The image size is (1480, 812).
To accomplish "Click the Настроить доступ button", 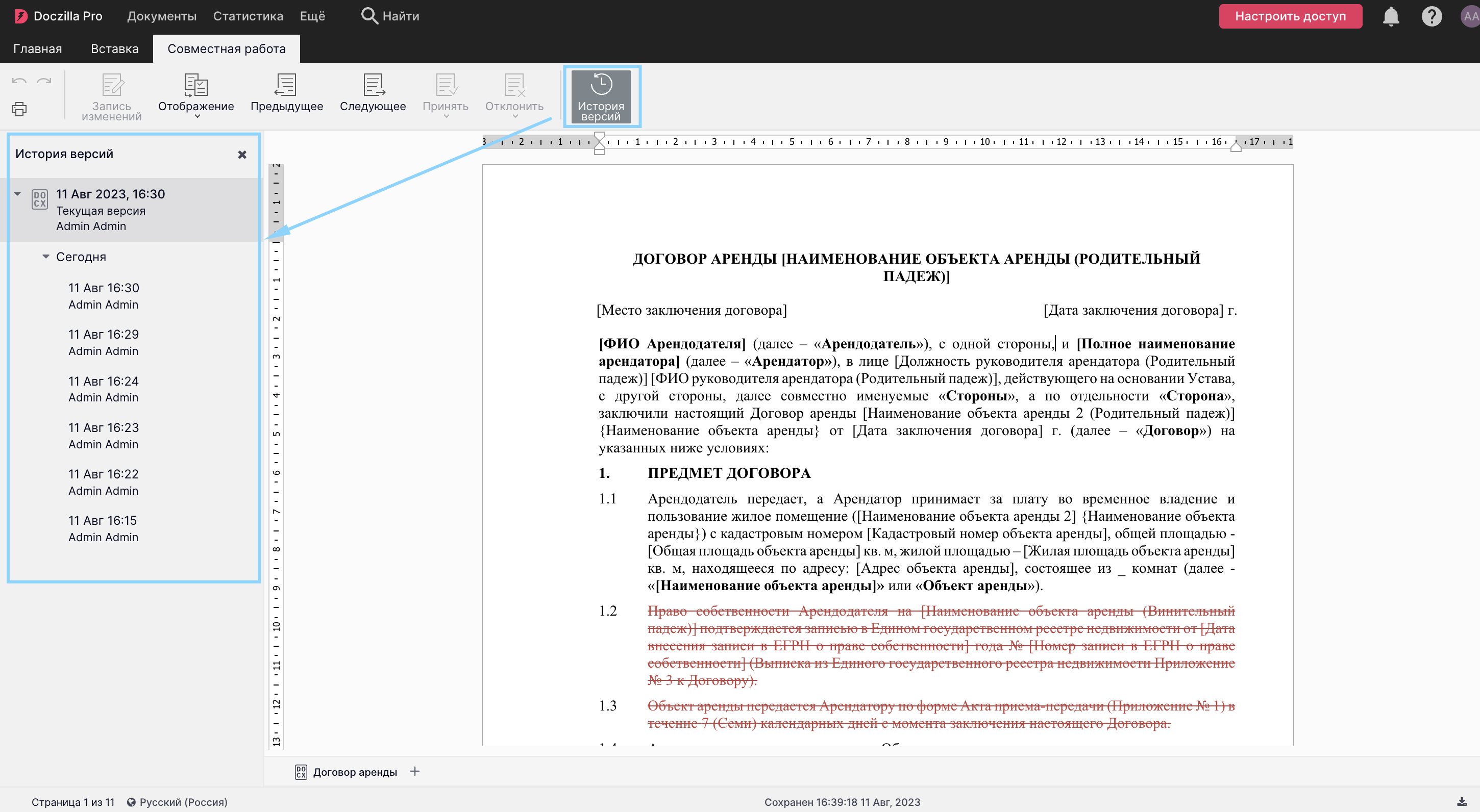I will point(1290,16).
